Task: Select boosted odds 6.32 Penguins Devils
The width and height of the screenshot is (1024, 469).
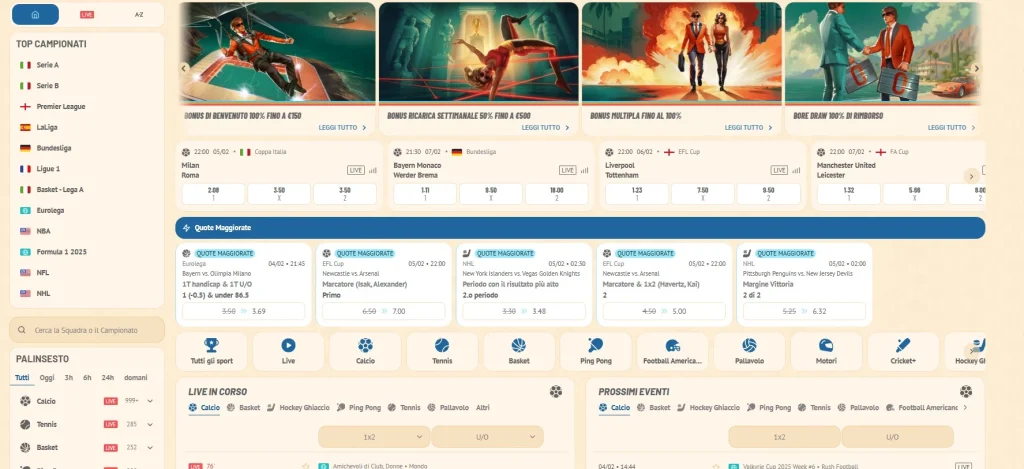Action: click(805, 312)
